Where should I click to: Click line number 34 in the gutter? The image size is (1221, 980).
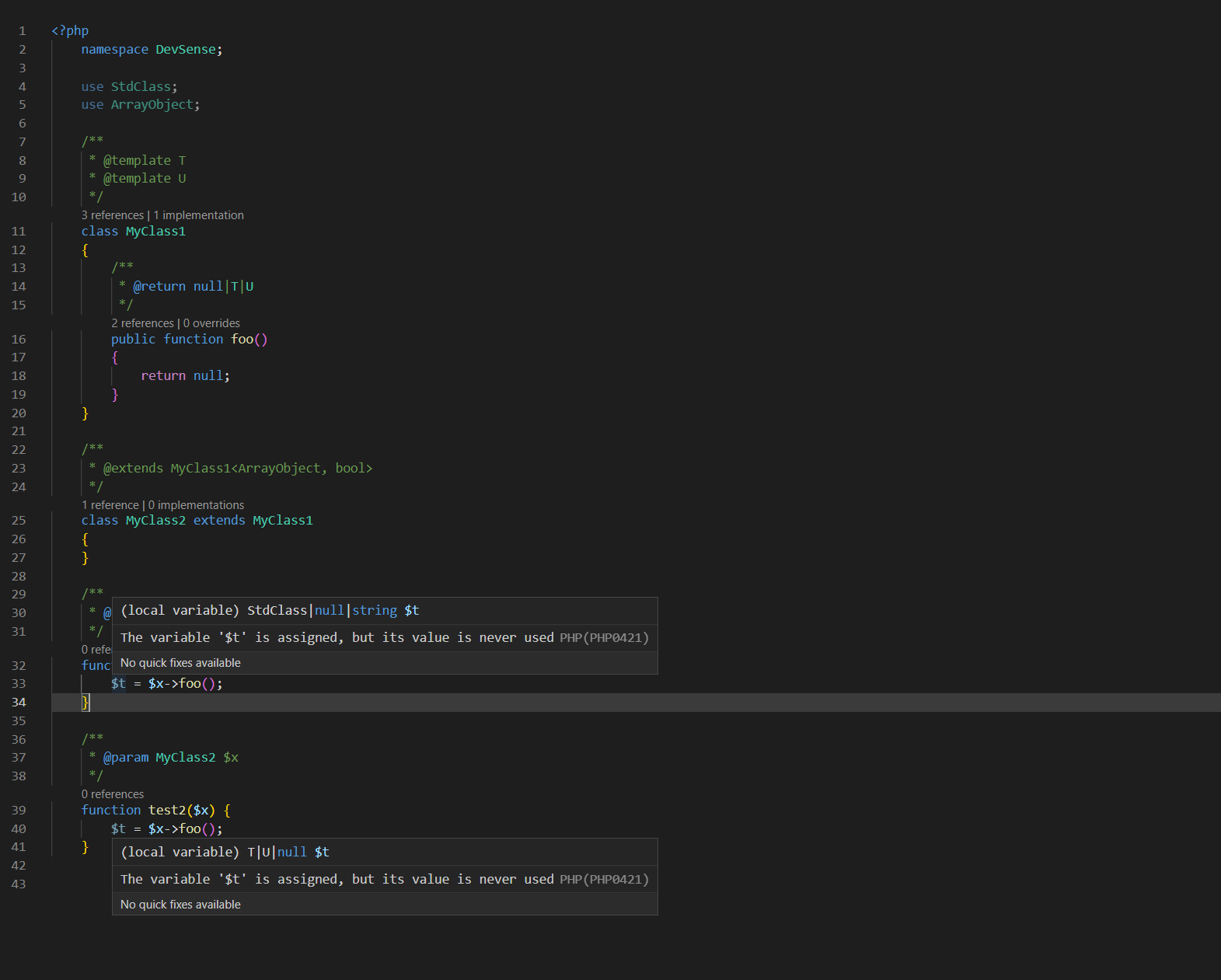pos(19,703)
